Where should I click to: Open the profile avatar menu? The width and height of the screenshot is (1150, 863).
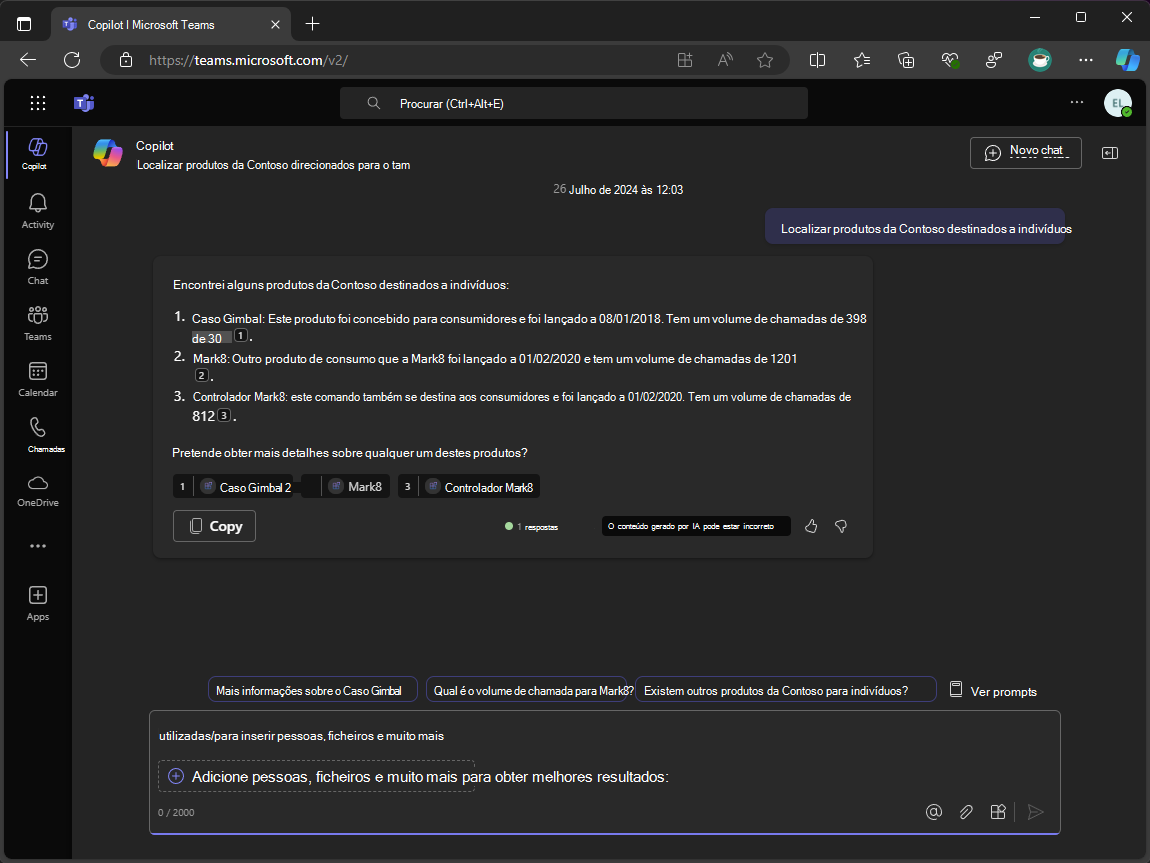(x=1118, y=103)
